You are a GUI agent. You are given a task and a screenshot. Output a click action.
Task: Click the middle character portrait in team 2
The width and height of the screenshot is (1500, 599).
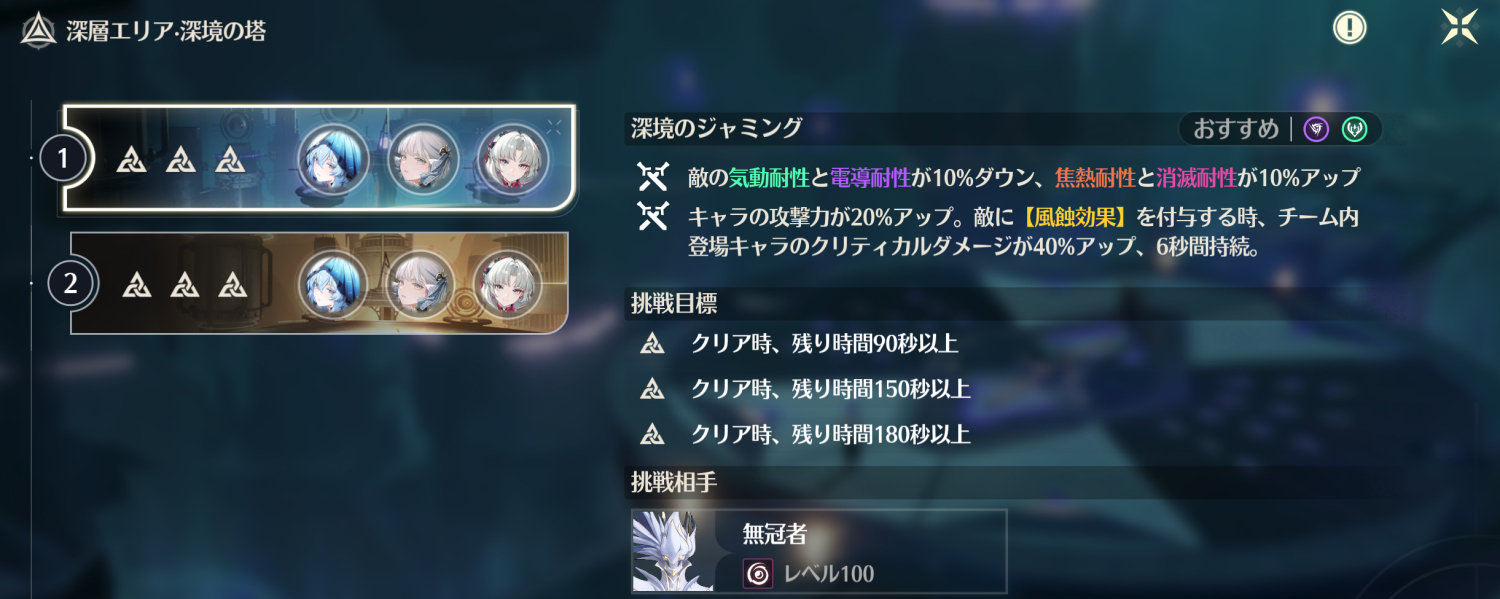421,284
